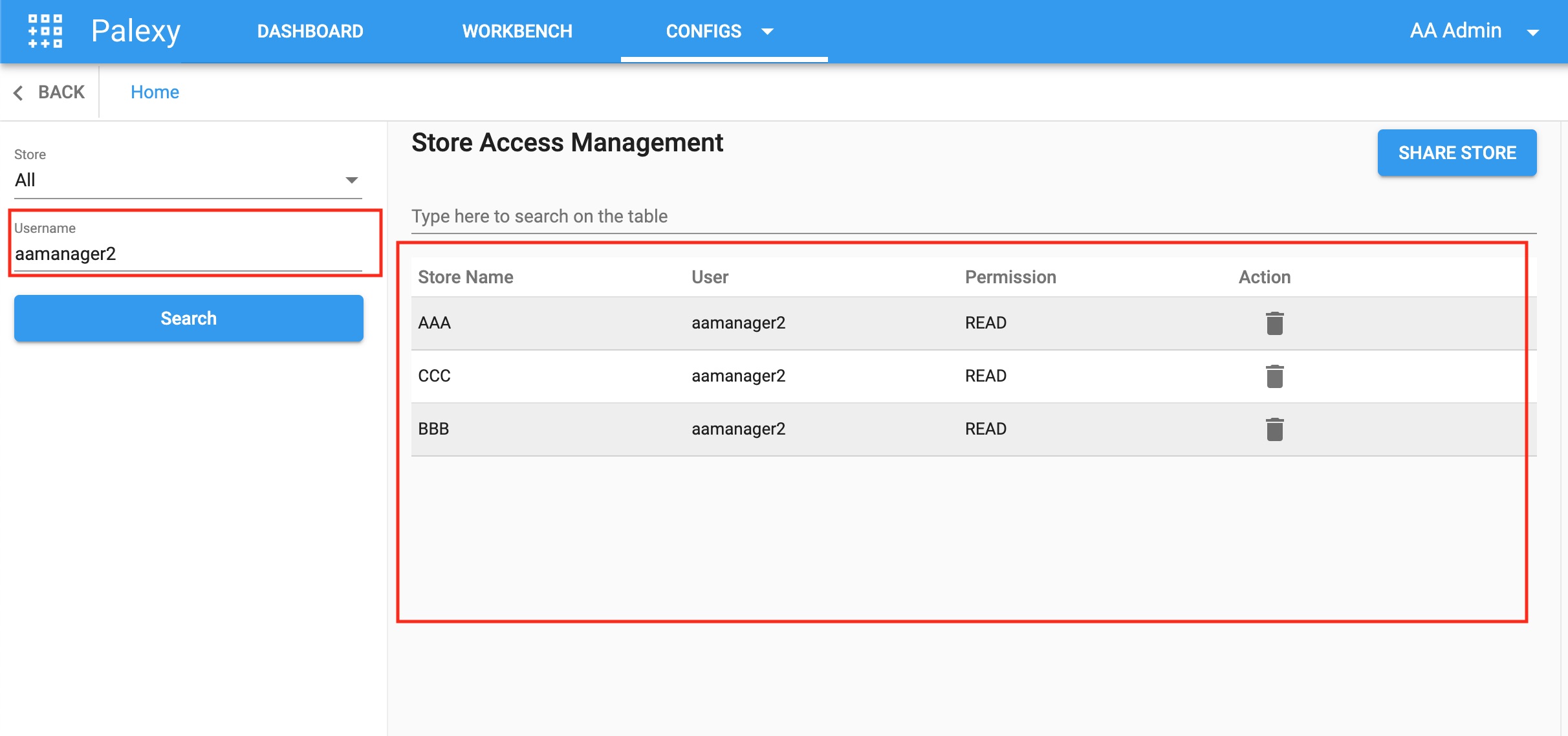This screenshot has width=1568, height=736.
Task: Click the Store Access Management heading
Action: [x=567, y=142]
